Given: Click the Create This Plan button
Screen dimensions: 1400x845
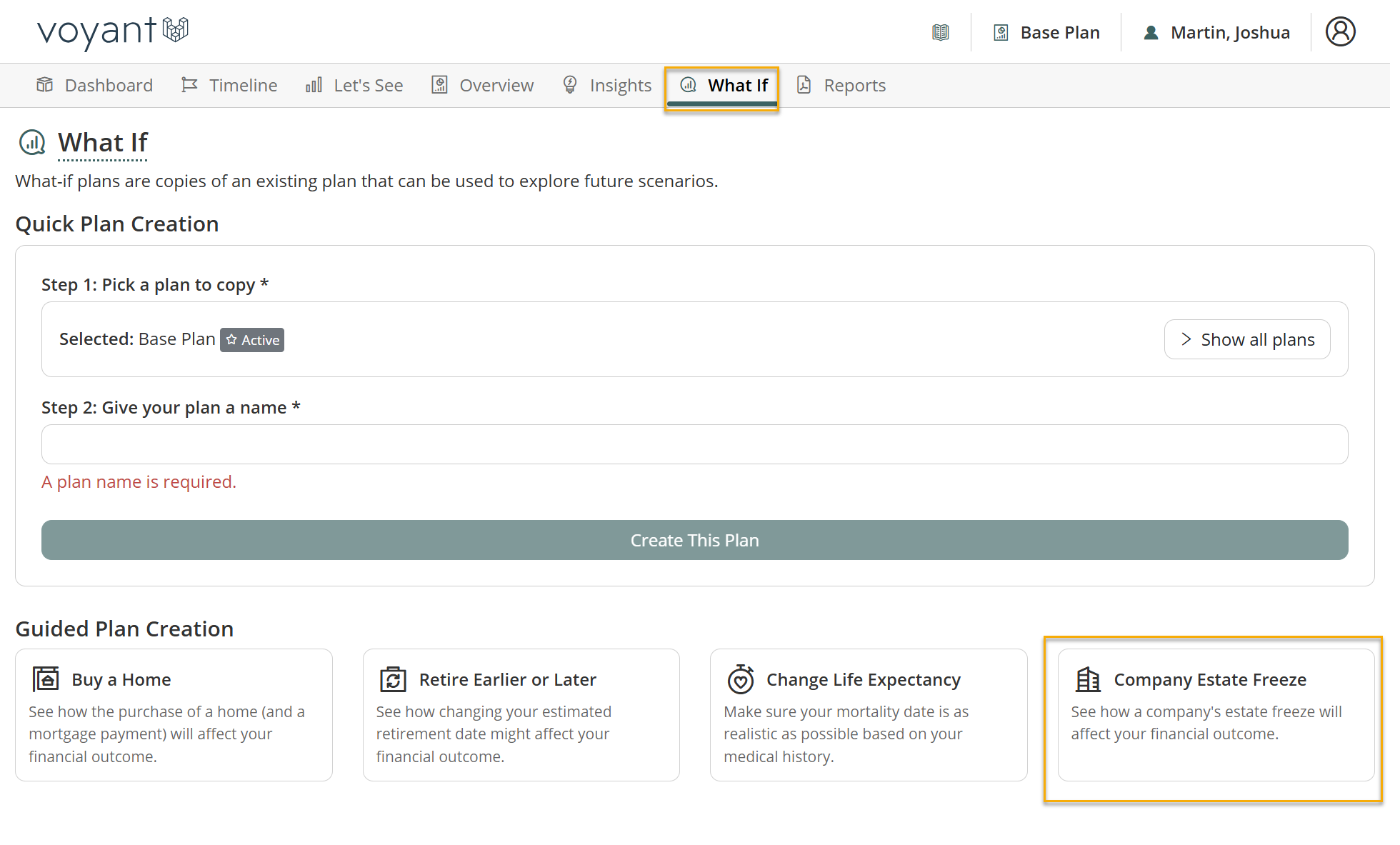Looking at the screenshot, I should point(695,540).
